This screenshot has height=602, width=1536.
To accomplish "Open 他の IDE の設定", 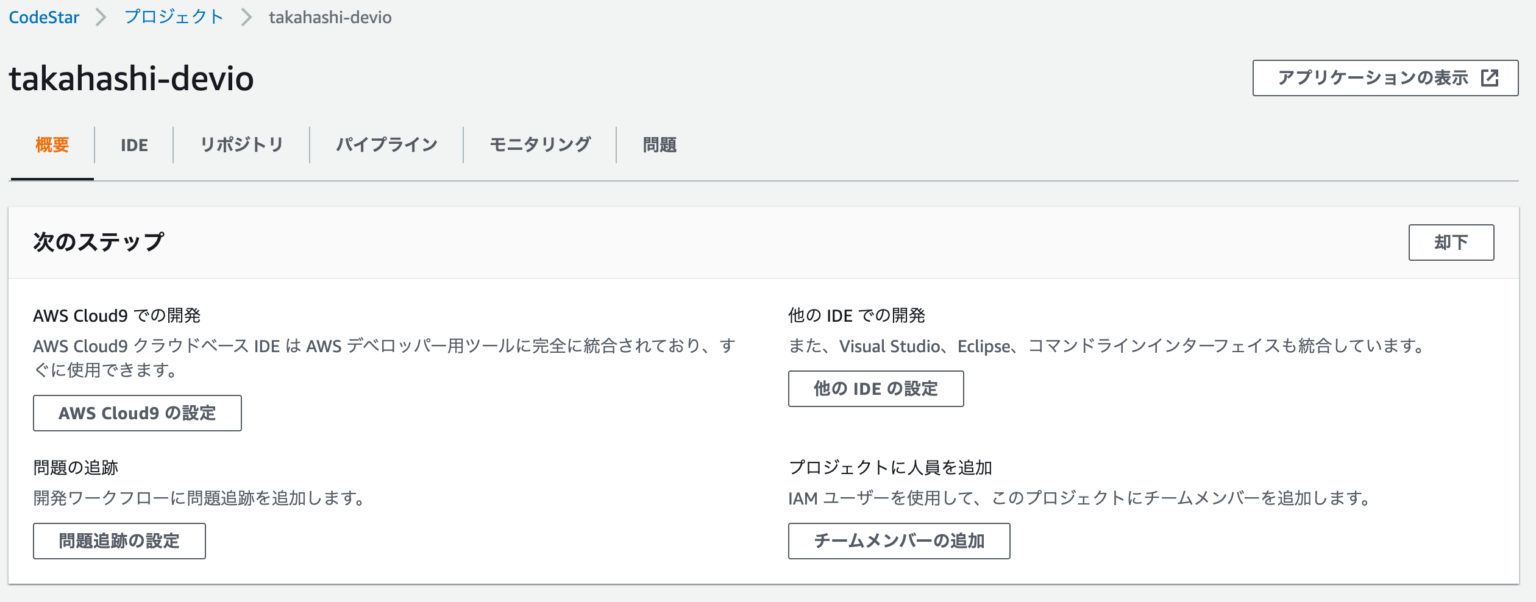I will 875,388.
